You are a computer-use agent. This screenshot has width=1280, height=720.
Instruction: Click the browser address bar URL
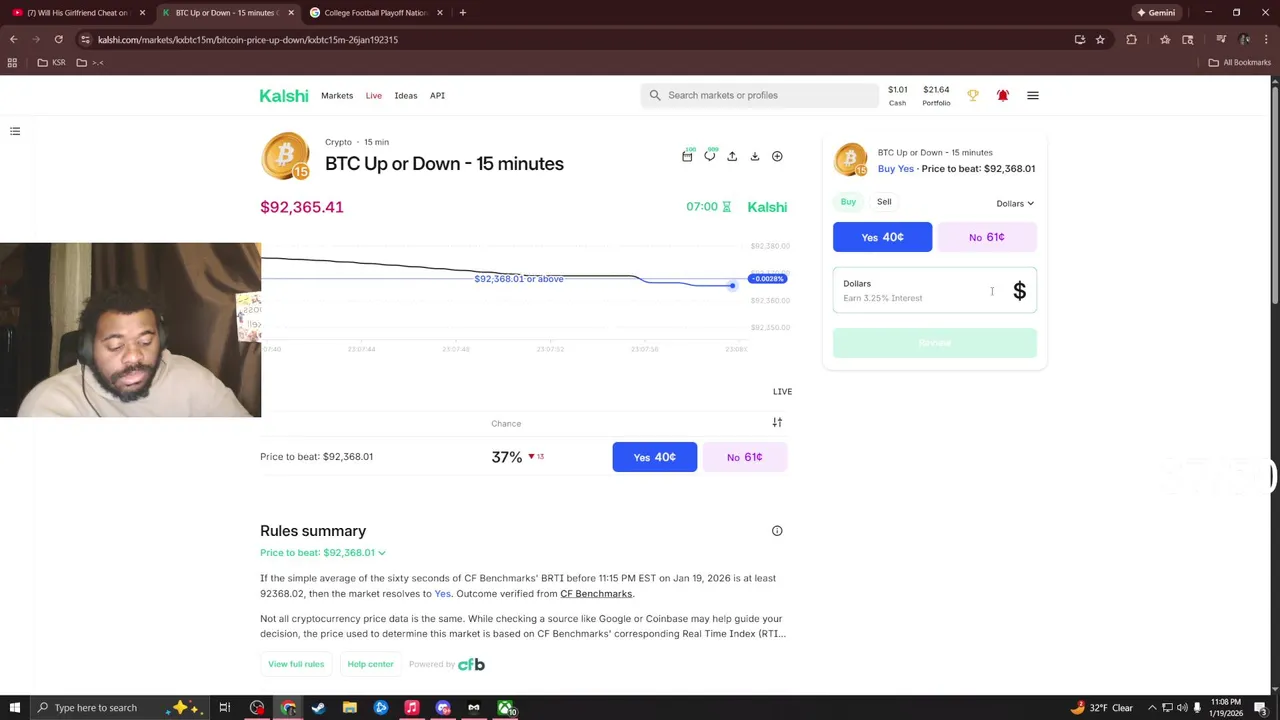click(248, 39)
